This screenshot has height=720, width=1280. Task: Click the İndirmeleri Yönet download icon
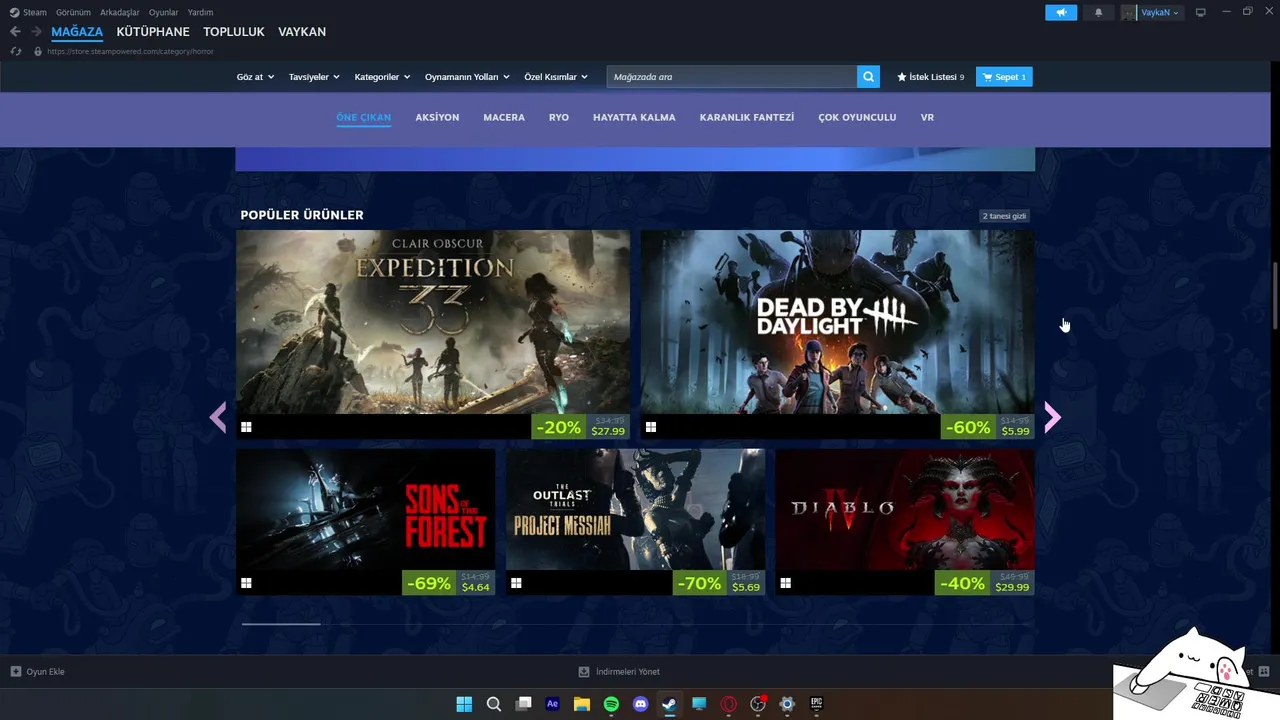pyautogui.click(x=584, y=672)
